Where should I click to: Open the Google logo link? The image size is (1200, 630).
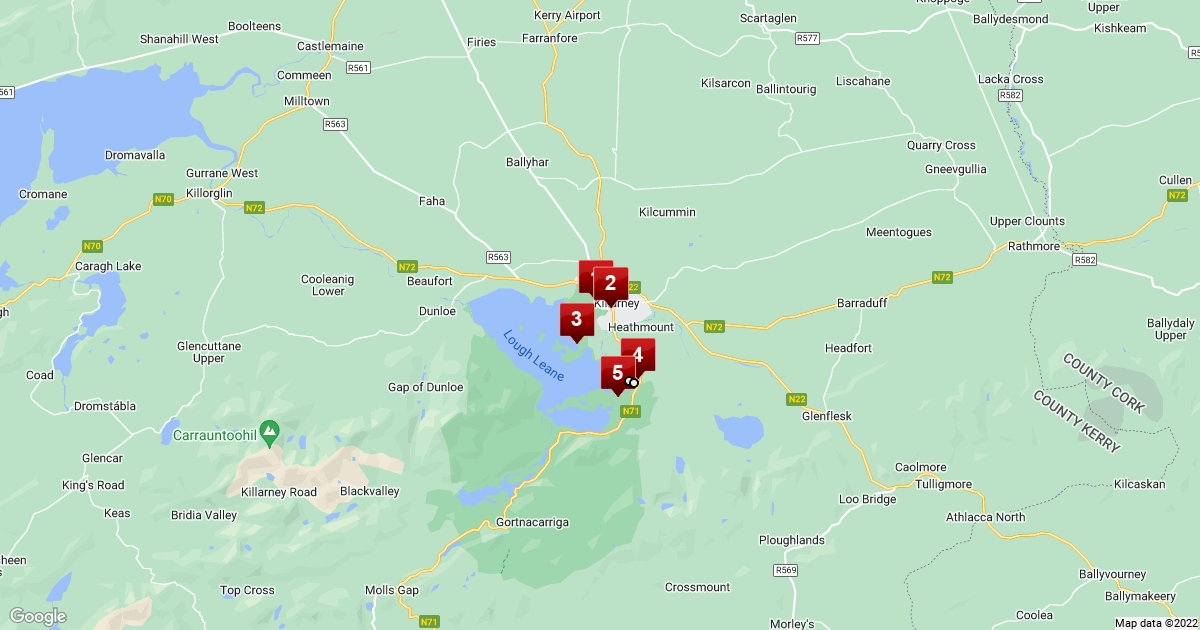point(38,616)
